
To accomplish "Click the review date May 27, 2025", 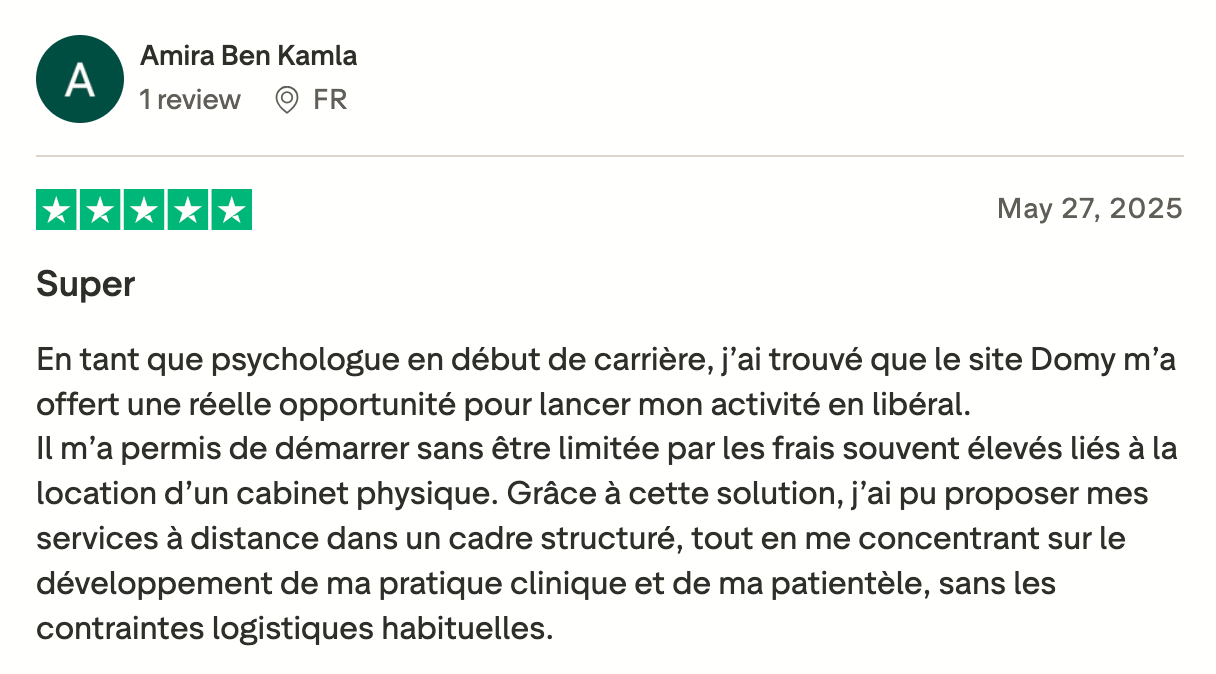I will pos(1089,208).
